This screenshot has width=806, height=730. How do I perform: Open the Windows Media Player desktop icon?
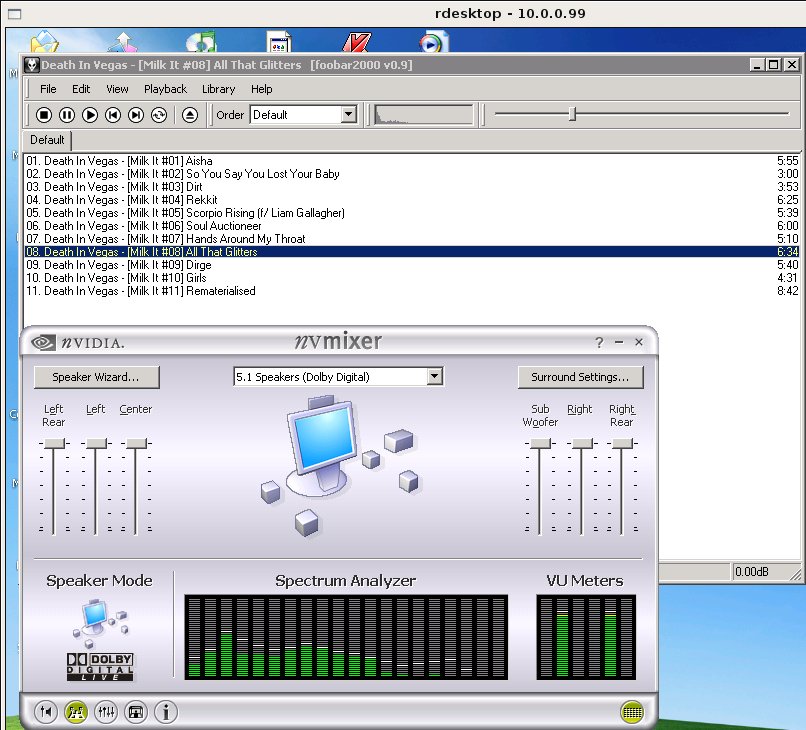coord(433,42)
